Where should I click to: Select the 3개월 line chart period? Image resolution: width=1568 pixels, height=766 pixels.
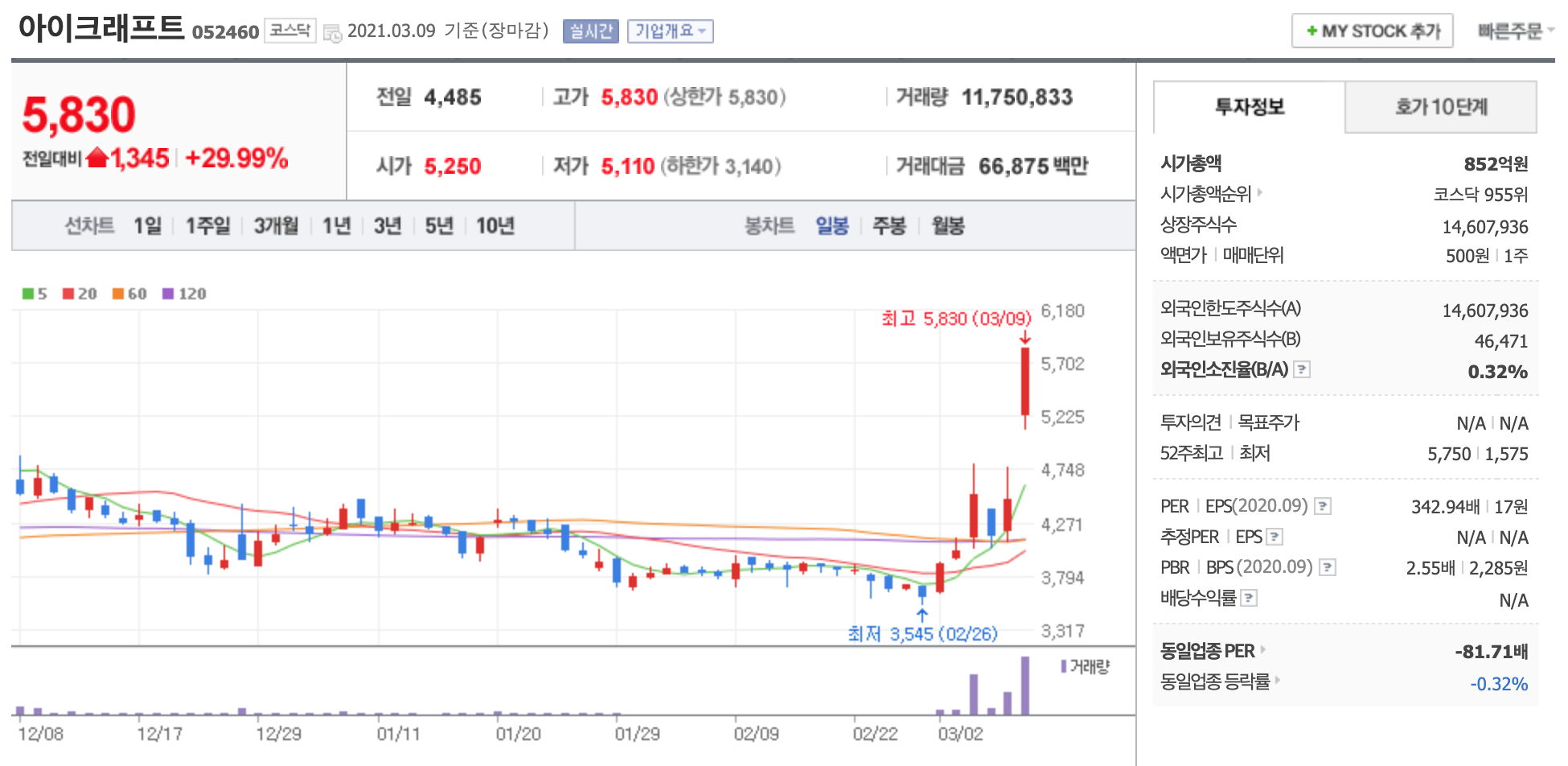[x=276, y=225]
